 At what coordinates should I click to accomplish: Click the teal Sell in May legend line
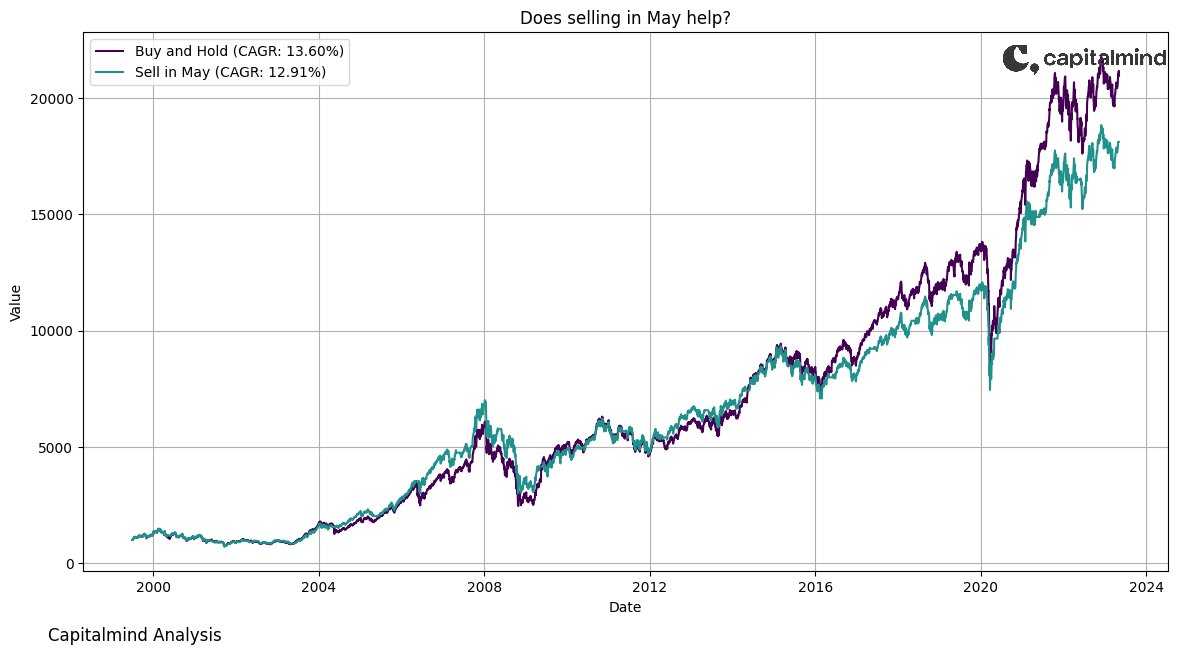point(109,72)
